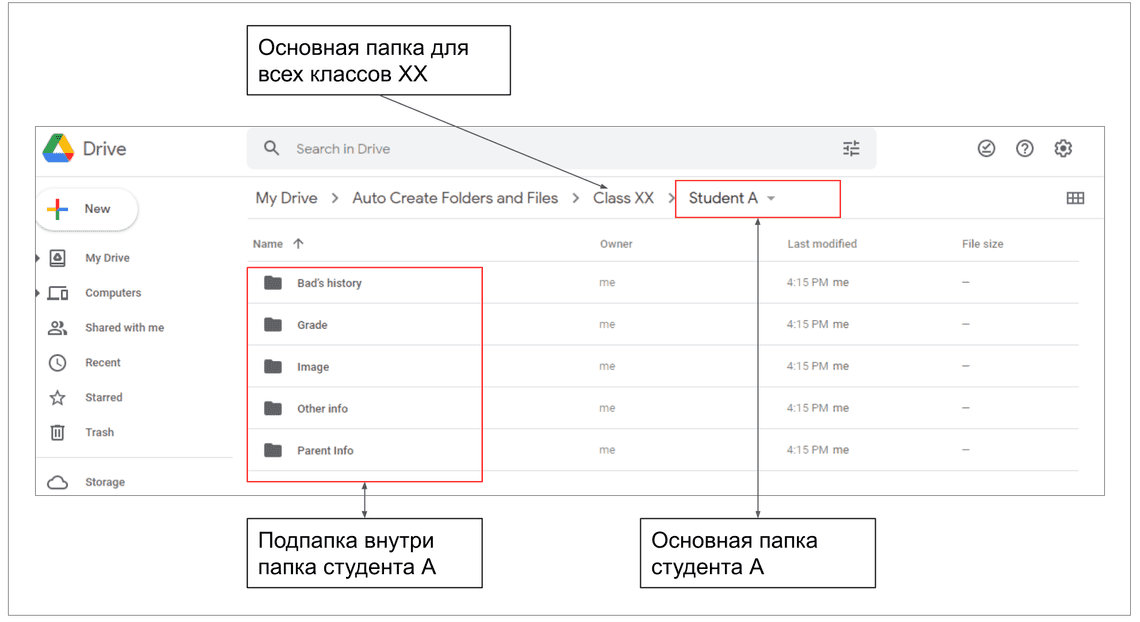Navigate to Auto Create Folders and Files breadcrumb
This screenshot has height=622, width=1140.
(455, 198)
